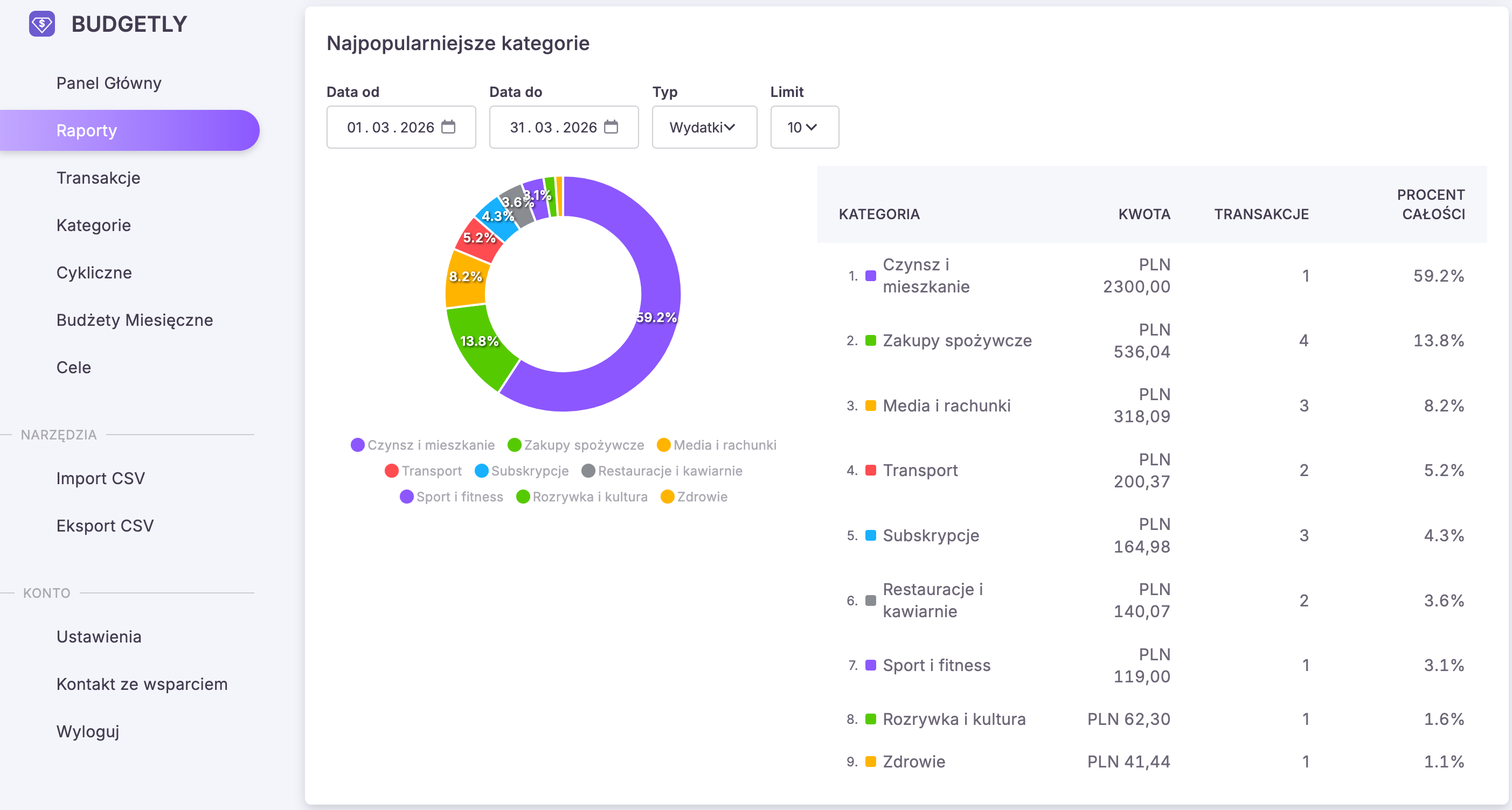Open Transakcje page
The height and width of the screenshot is (810, 1512).
[x=98, y=178]
